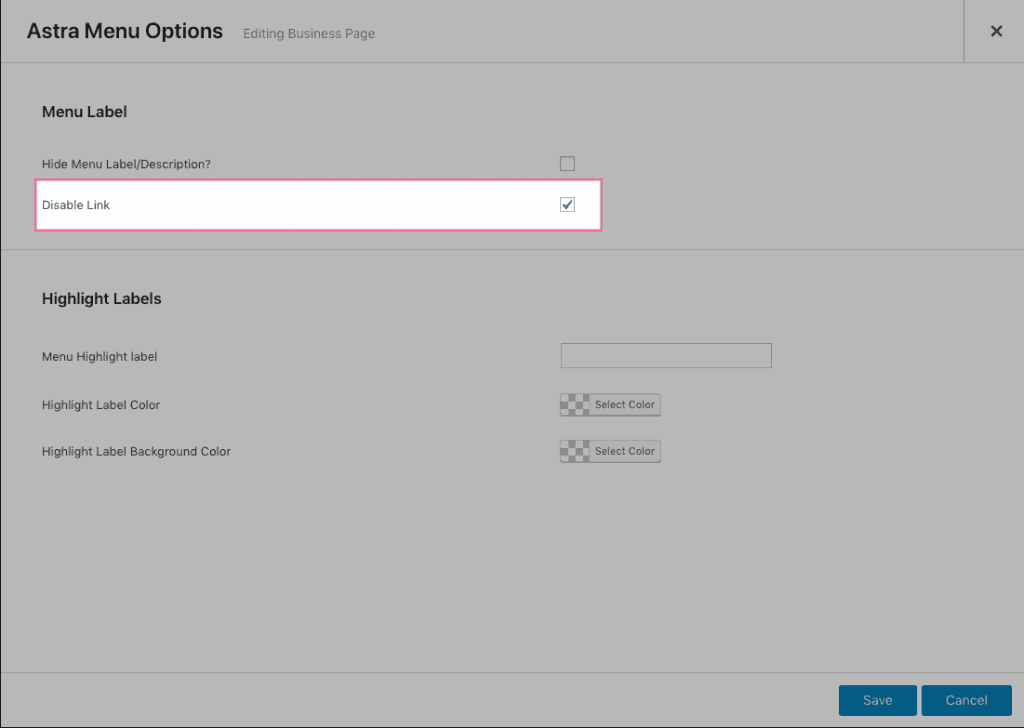The width and height of the screenshot is (1024, 728).
Task: Click Select Color for Highlight Label Background Color
Action: pyautogui.click(x=624, y=451)
